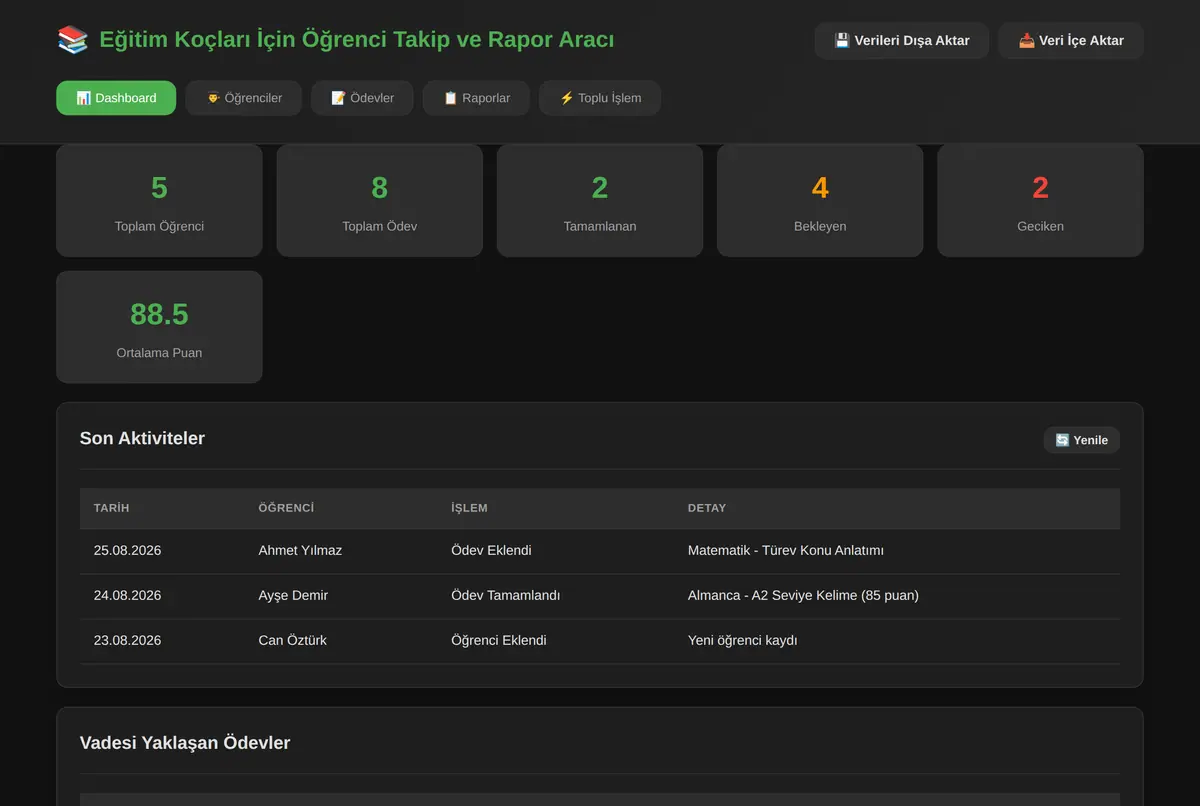Click the Verileri Dışa Aktar button
This screenshot has width=1200, height=806.
pos(902,41)
